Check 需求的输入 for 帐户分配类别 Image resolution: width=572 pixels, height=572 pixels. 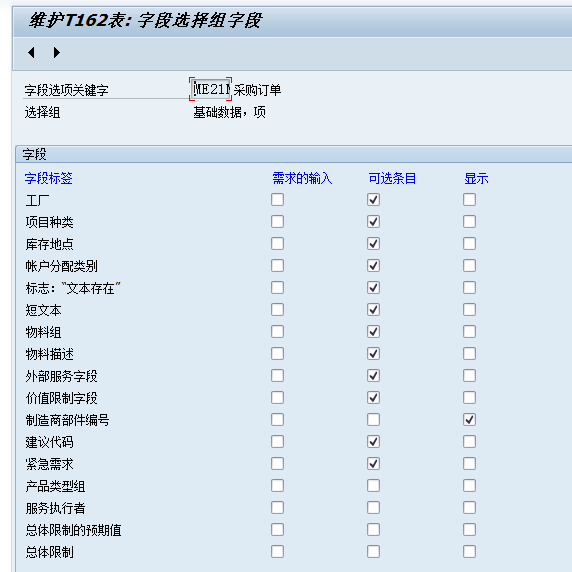click(277, 266)
